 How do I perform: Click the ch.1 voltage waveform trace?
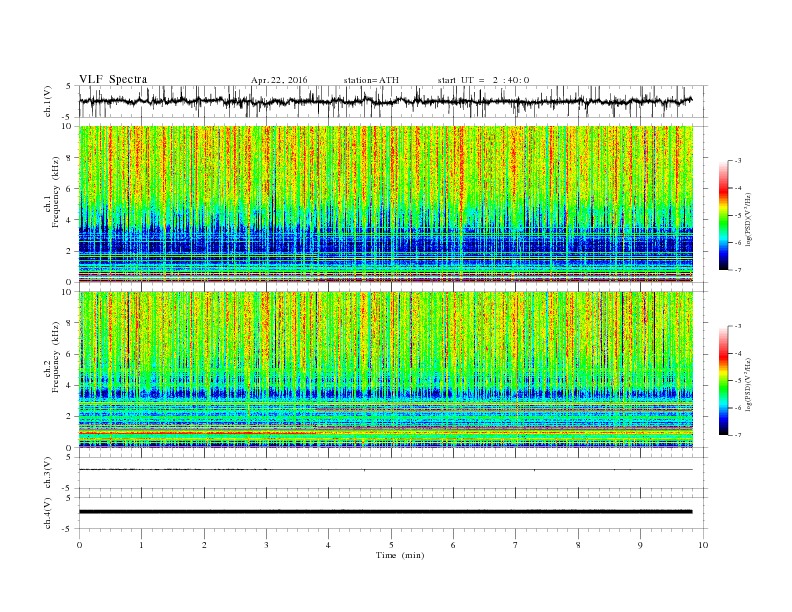pos(385,101)
